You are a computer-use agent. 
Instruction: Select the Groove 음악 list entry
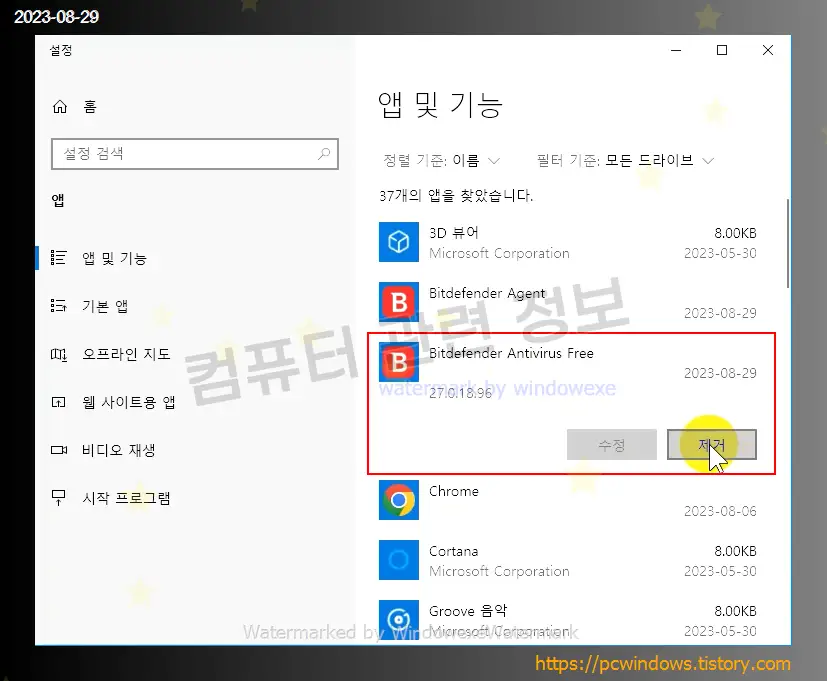(568, 620)
